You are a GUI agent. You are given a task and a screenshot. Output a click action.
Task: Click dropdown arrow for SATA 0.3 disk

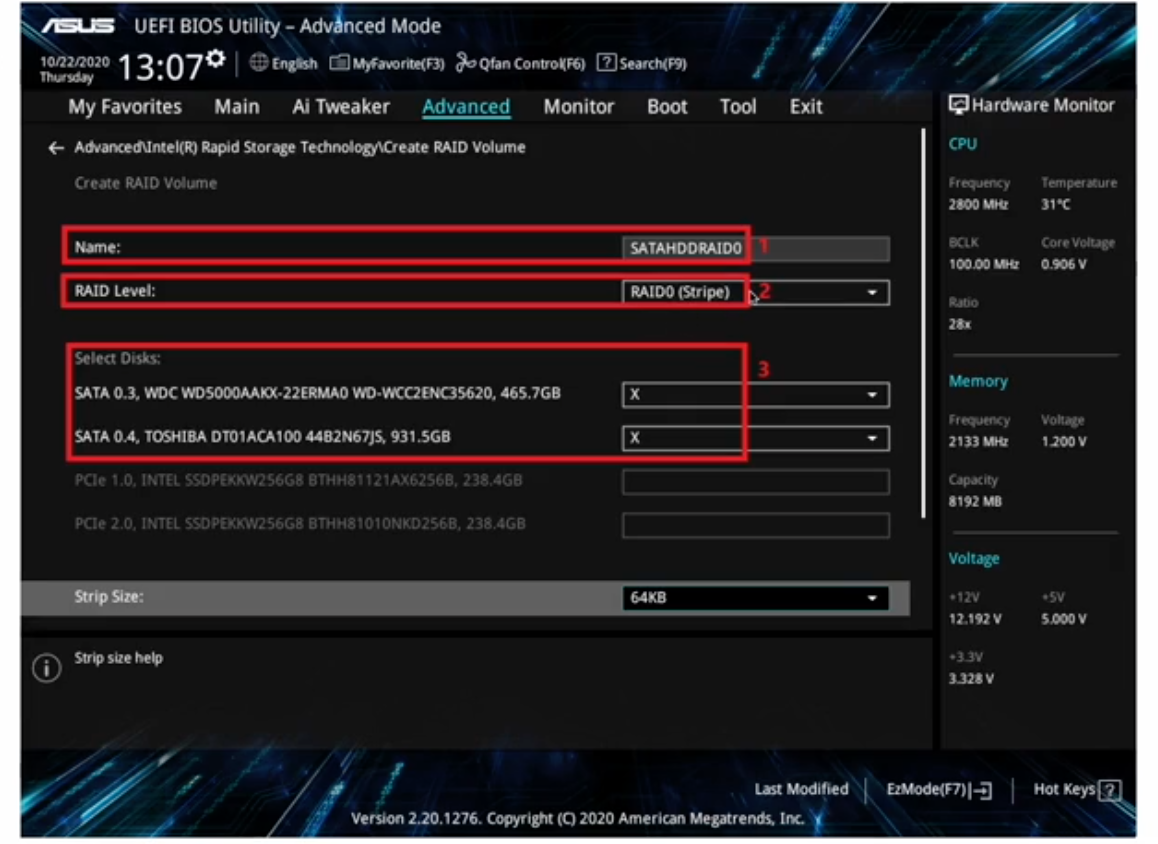point(872,396)
